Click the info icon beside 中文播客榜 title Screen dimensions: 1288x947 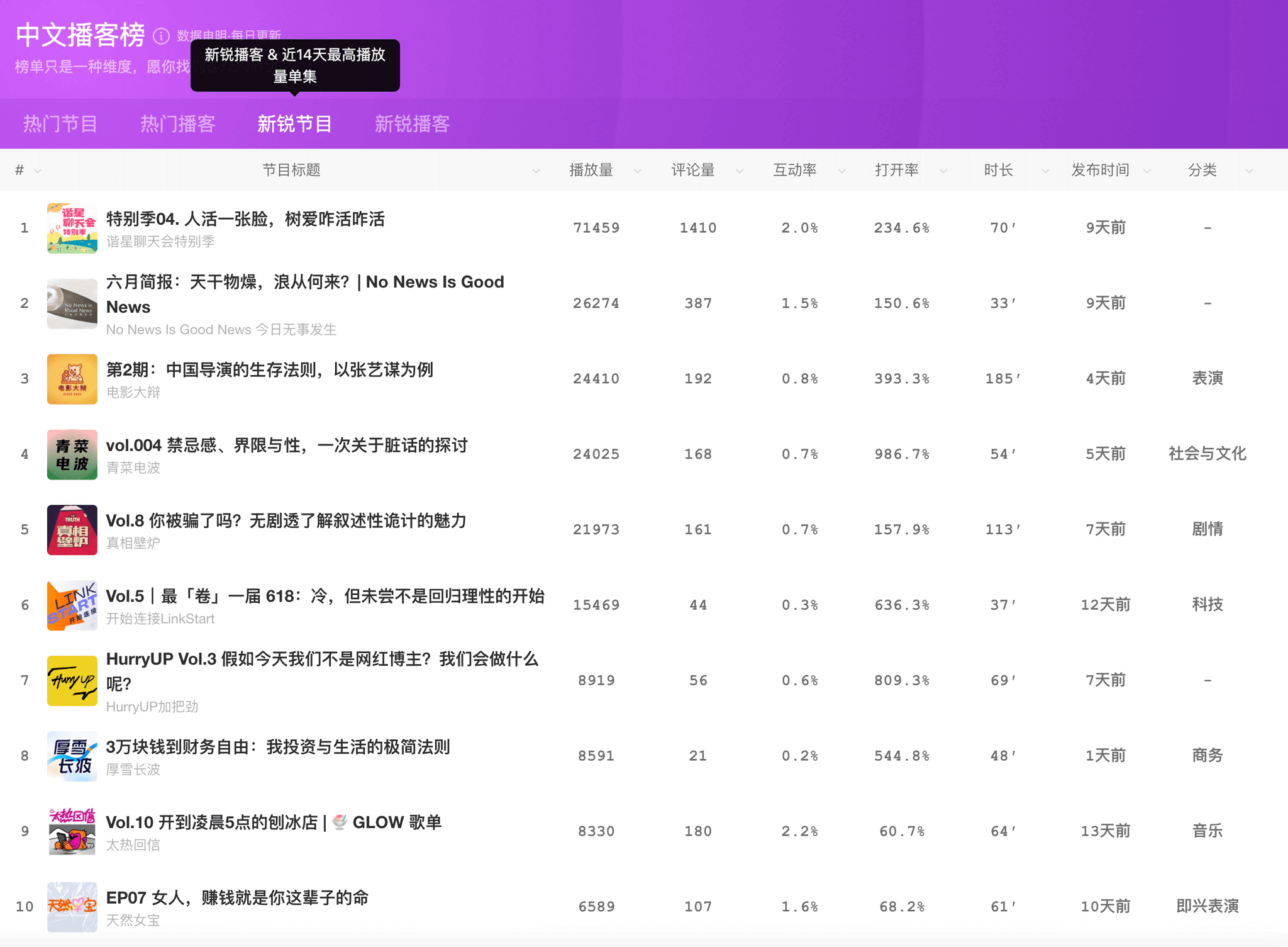click(161, 36)
